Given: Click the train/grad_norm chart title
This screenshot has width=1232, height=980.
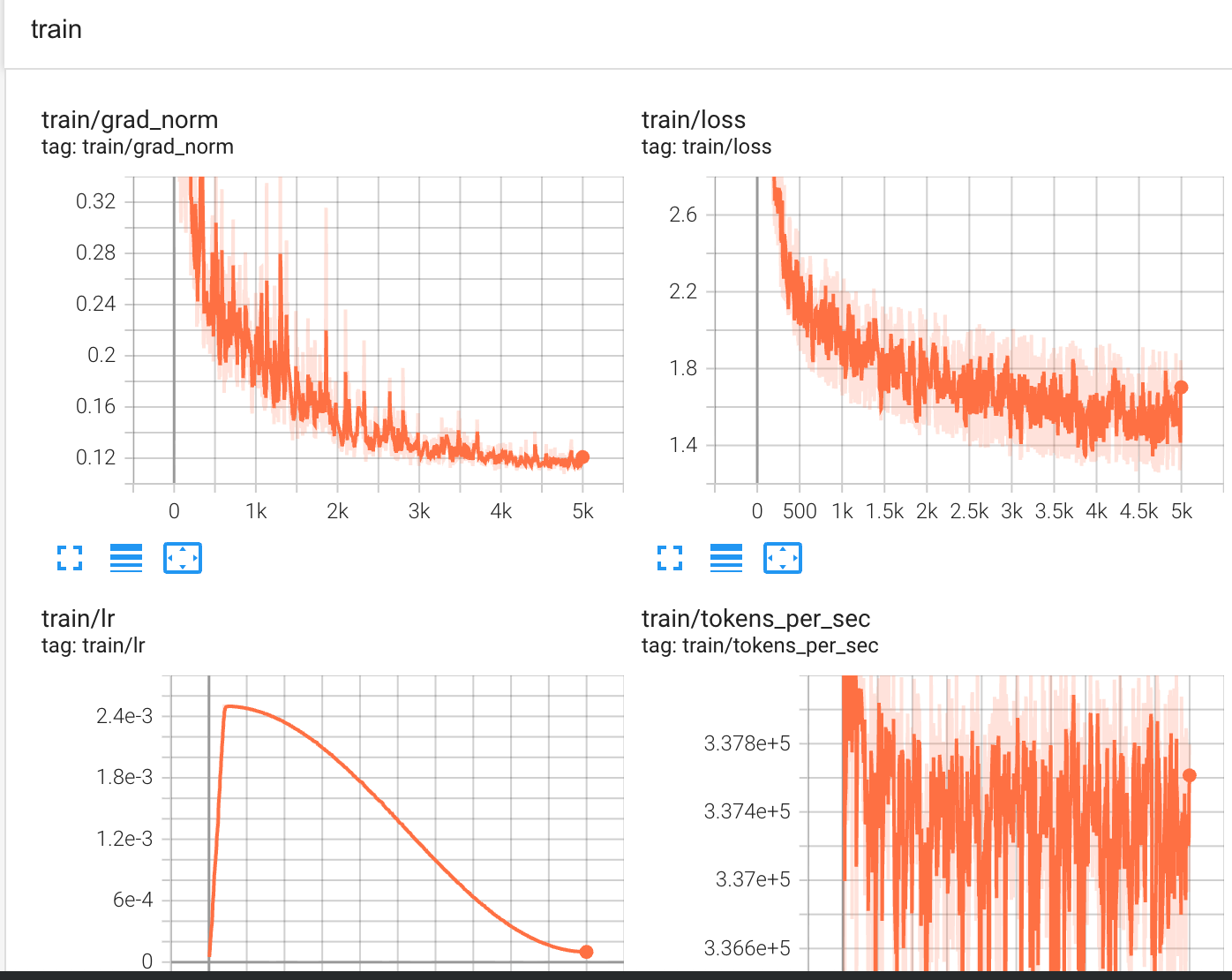Looking at the screenshot, I should [x=130, y=119].
